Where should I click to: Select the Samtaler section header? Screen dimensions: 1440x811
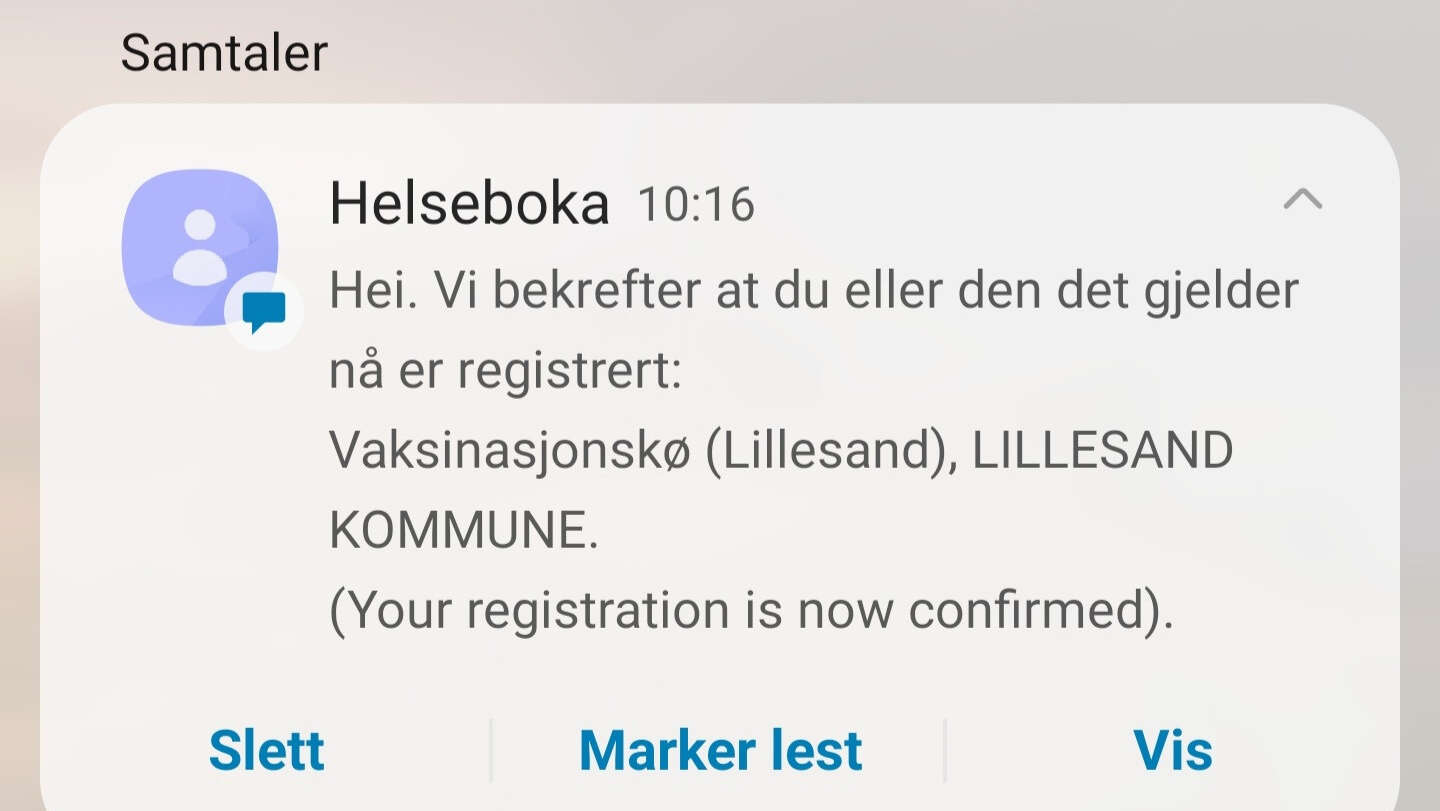(224, 52)
